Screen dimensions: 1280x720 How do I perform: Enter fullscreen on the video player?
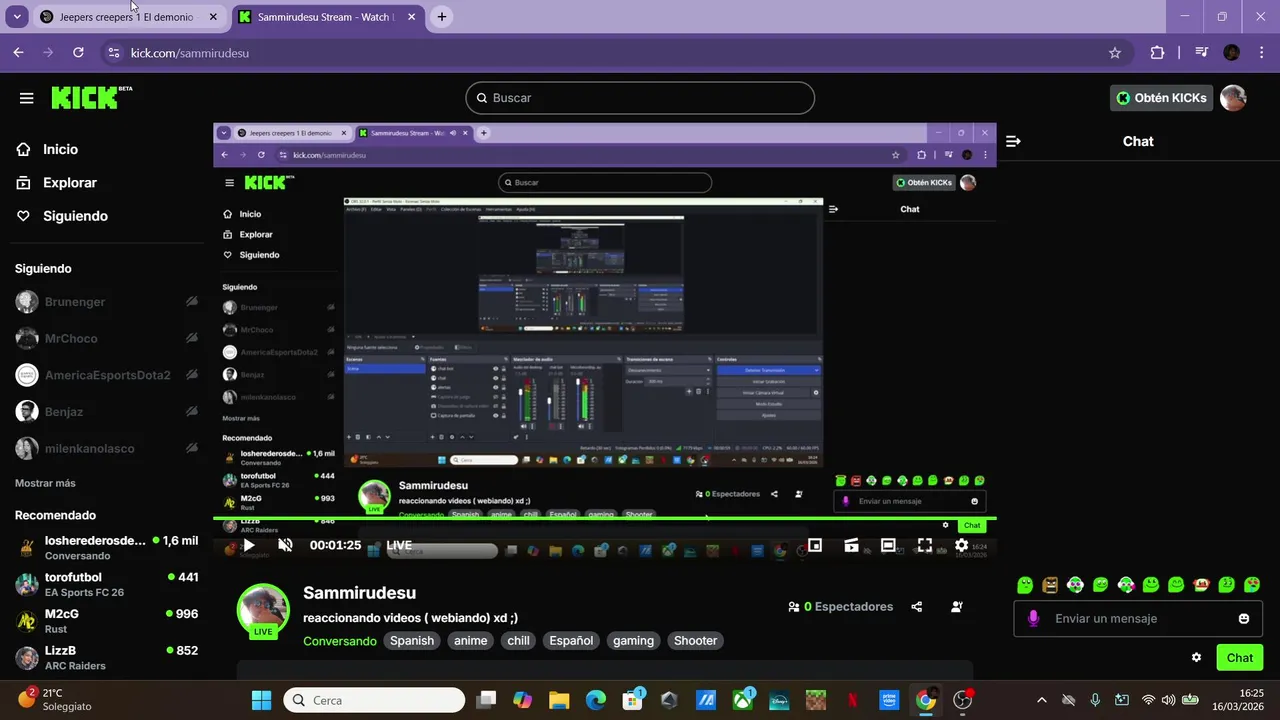[x=925, y=545]
